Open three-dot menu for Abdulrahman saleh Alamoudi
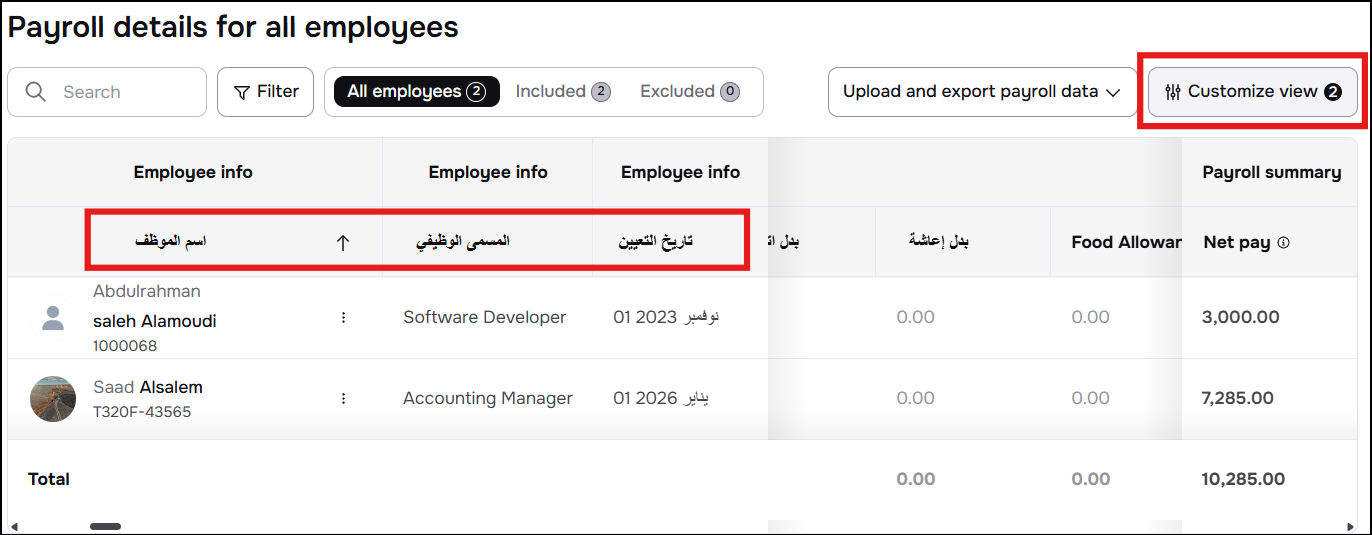 tap(343, 317)
